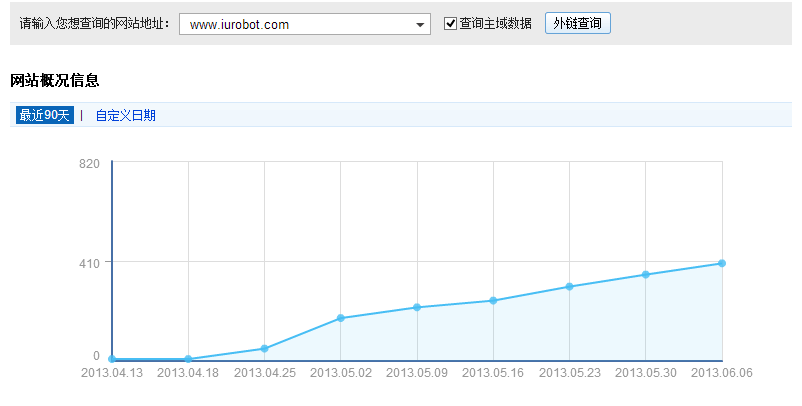Click the data point above 2013.05.16
This screenshot has height=406, width=802.
tap(493, 300)
